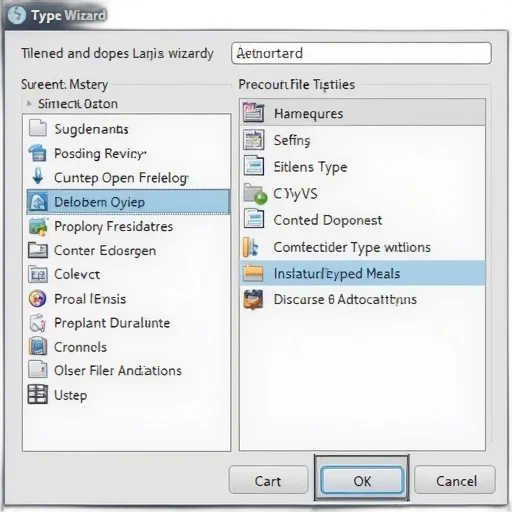
Task: Select the Comtectider Type witlions icon
Action: point(251,247)
